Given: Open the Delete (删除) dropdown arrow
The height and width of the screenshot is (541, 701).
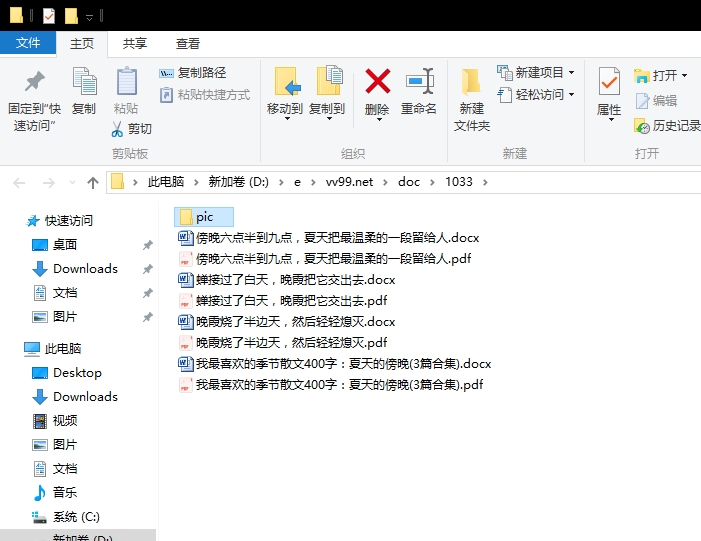Looking at the screenshot, I should [378, 120].
